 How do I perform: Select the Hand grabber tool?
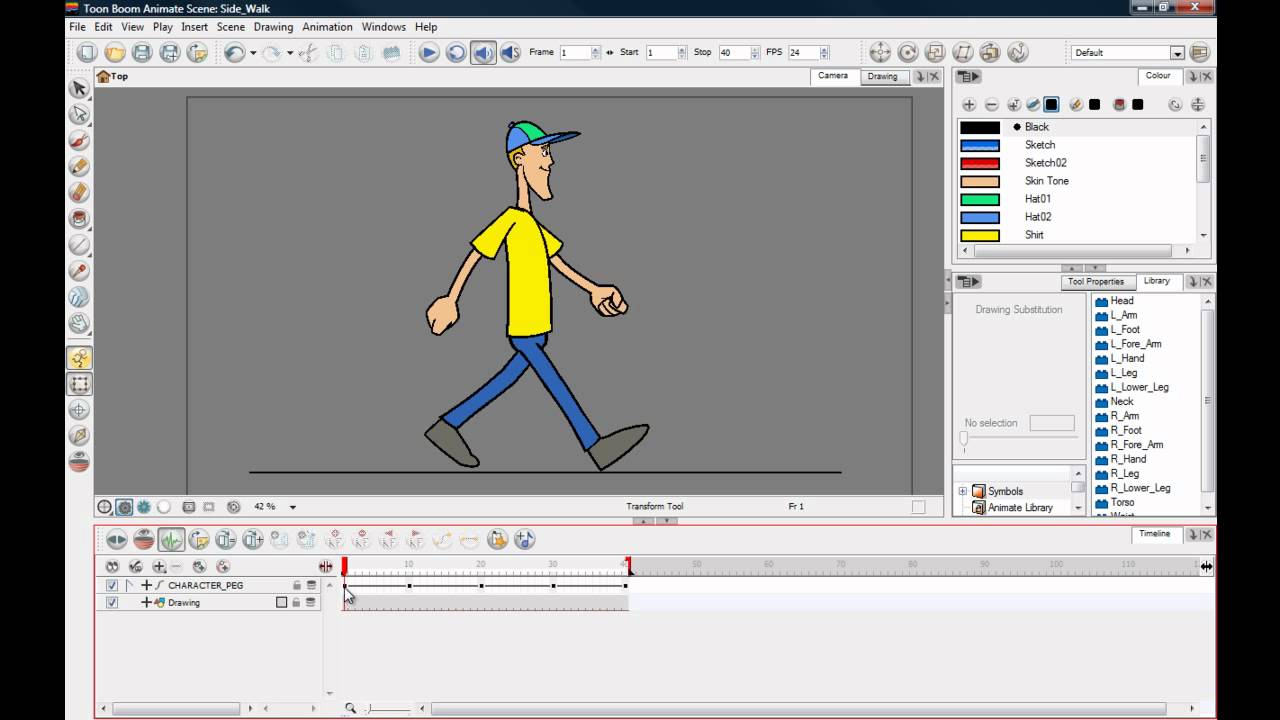click(x=79, y=323)
